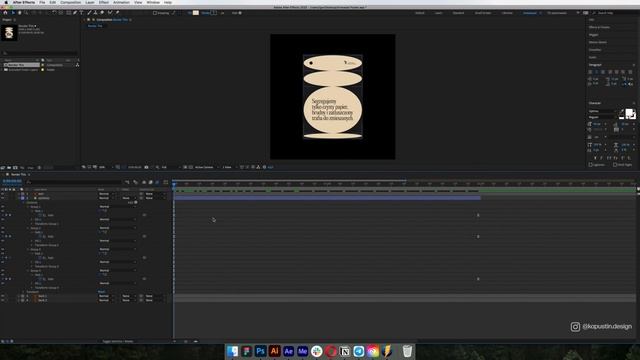Collapse Group 3 in the timeline
Viewport: 640px width, 360px height.
[x=28, y=249]
